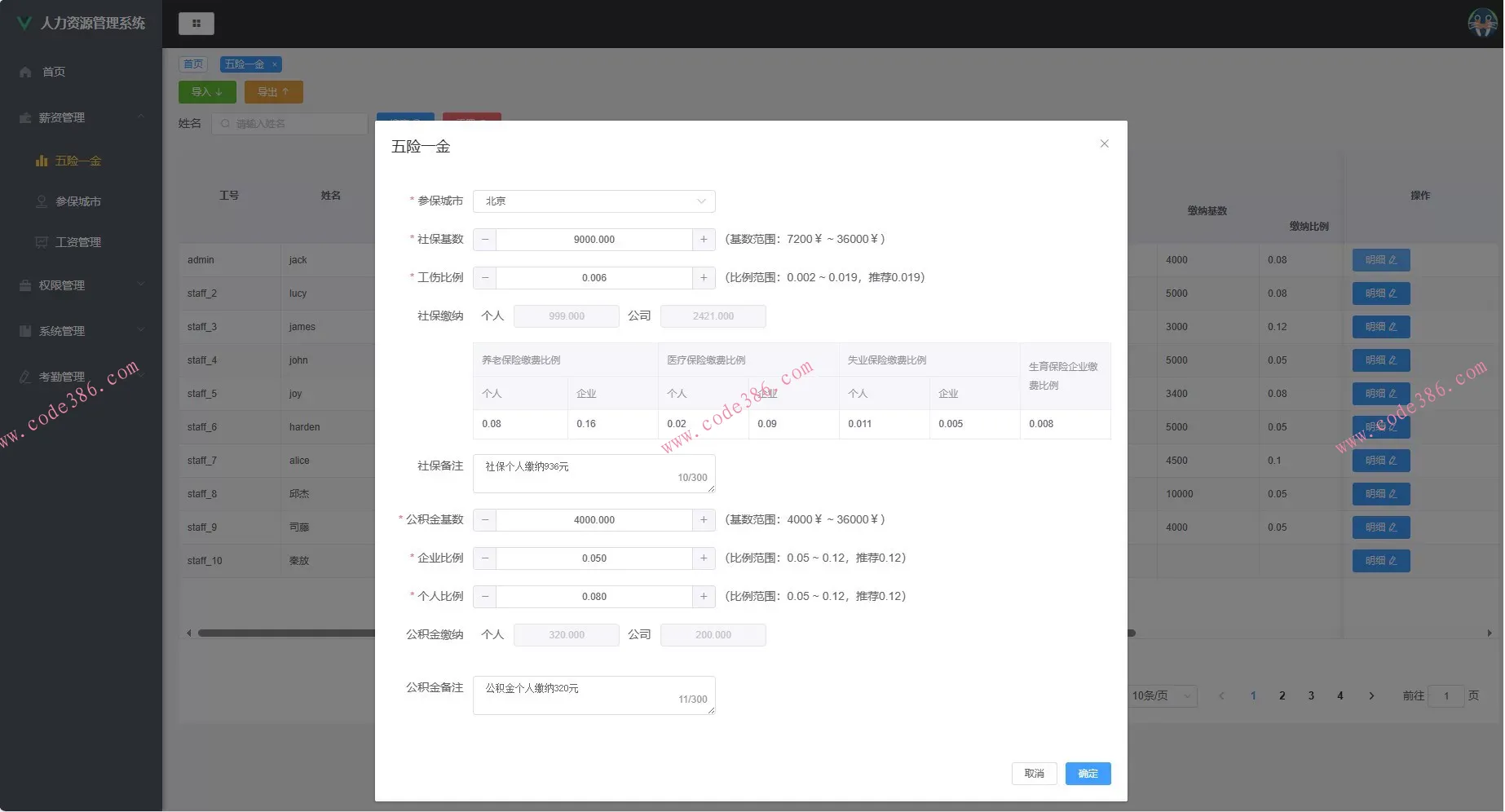Click the 权限管理 briefcase icon
This screenshot has height=812, width=1505.
(25, 285)
